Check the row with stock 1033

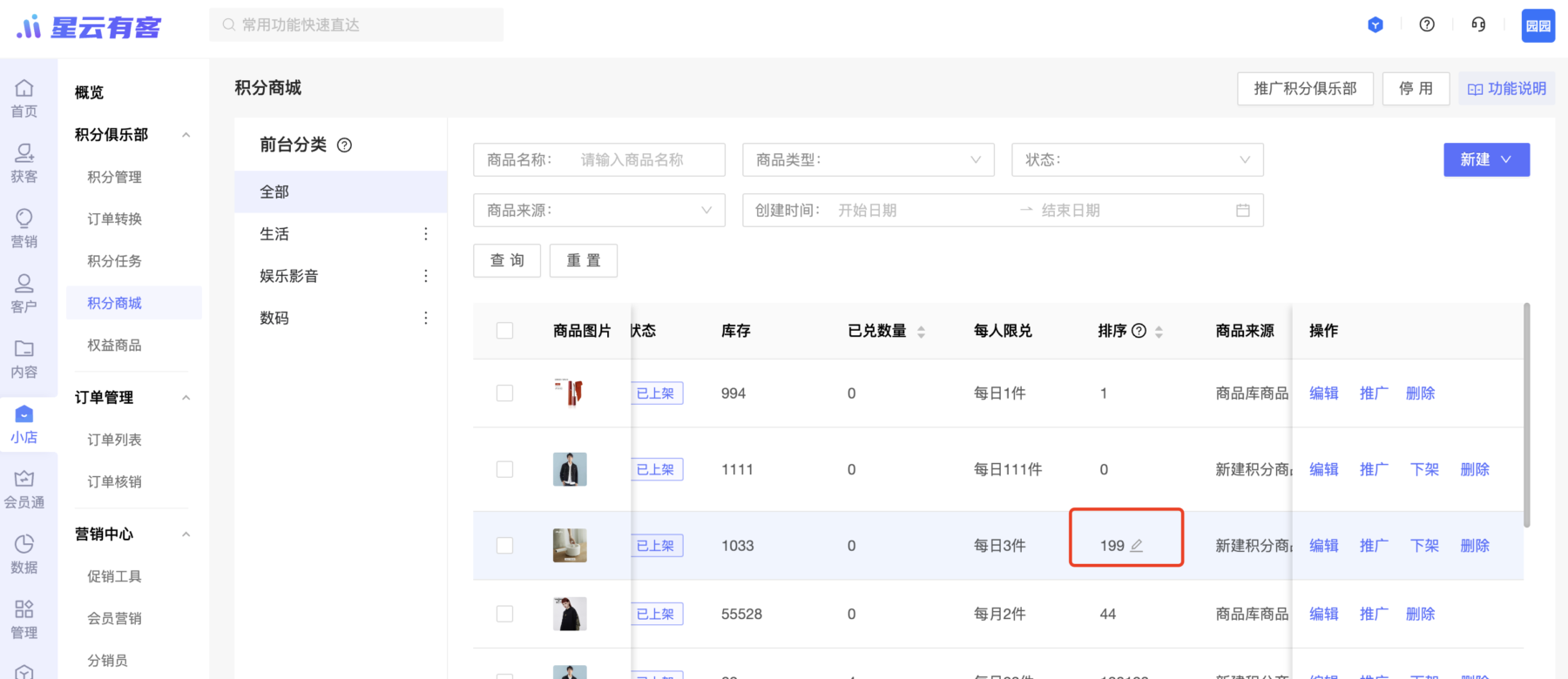pyautogui.click(x=504, y=546)
